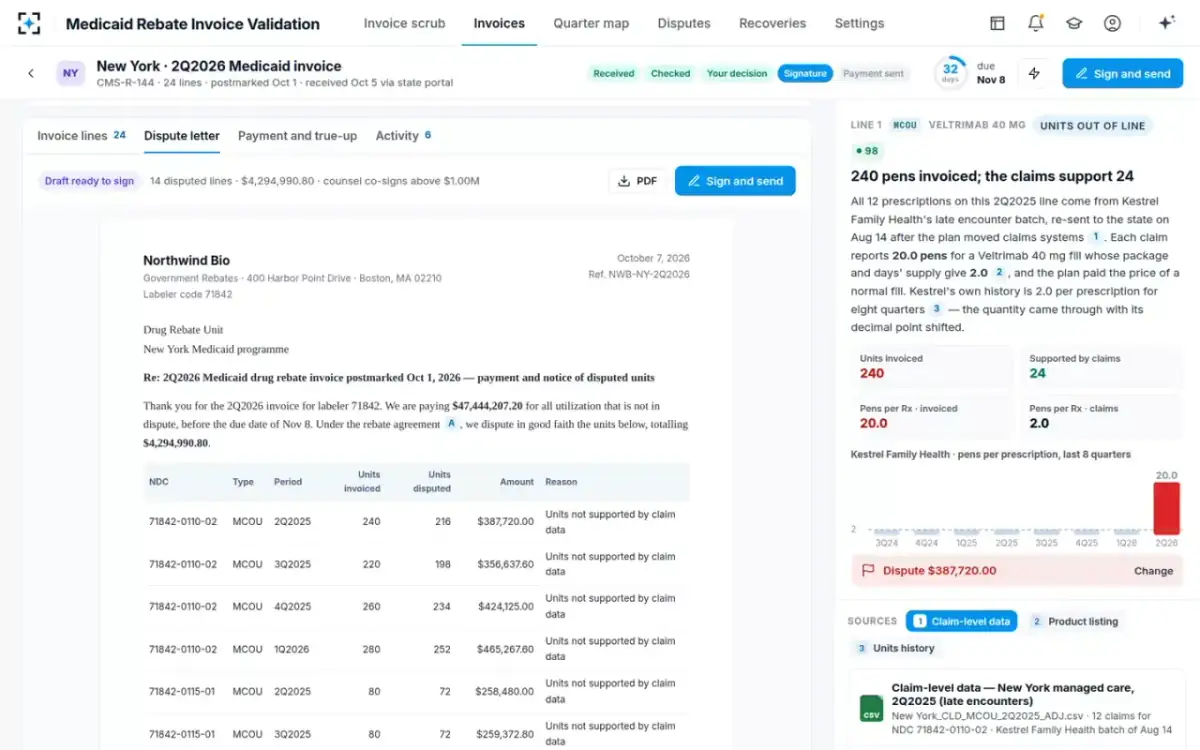
Task: Select the Units history source
Action: pyautogui.click(x=894, y=648)
